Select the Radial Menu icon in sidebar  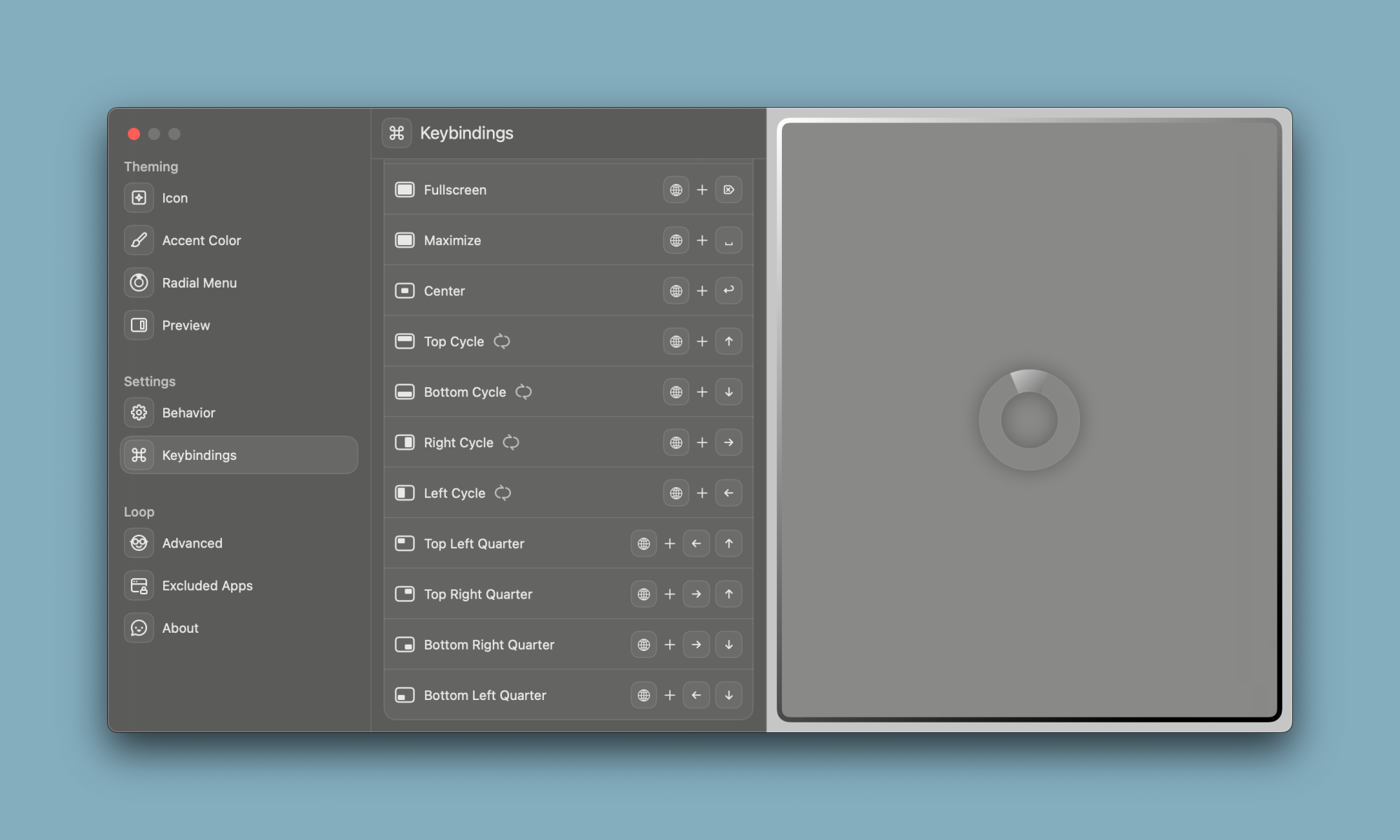[x=139, y=283]
